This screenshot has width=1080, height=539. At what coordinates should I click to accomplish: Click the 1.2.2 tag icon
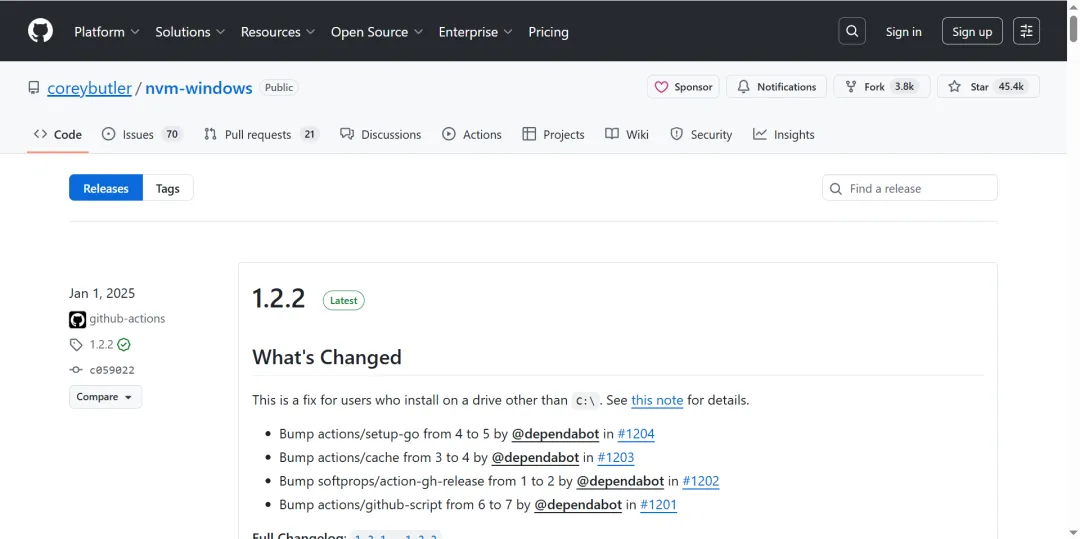(76, 345)
